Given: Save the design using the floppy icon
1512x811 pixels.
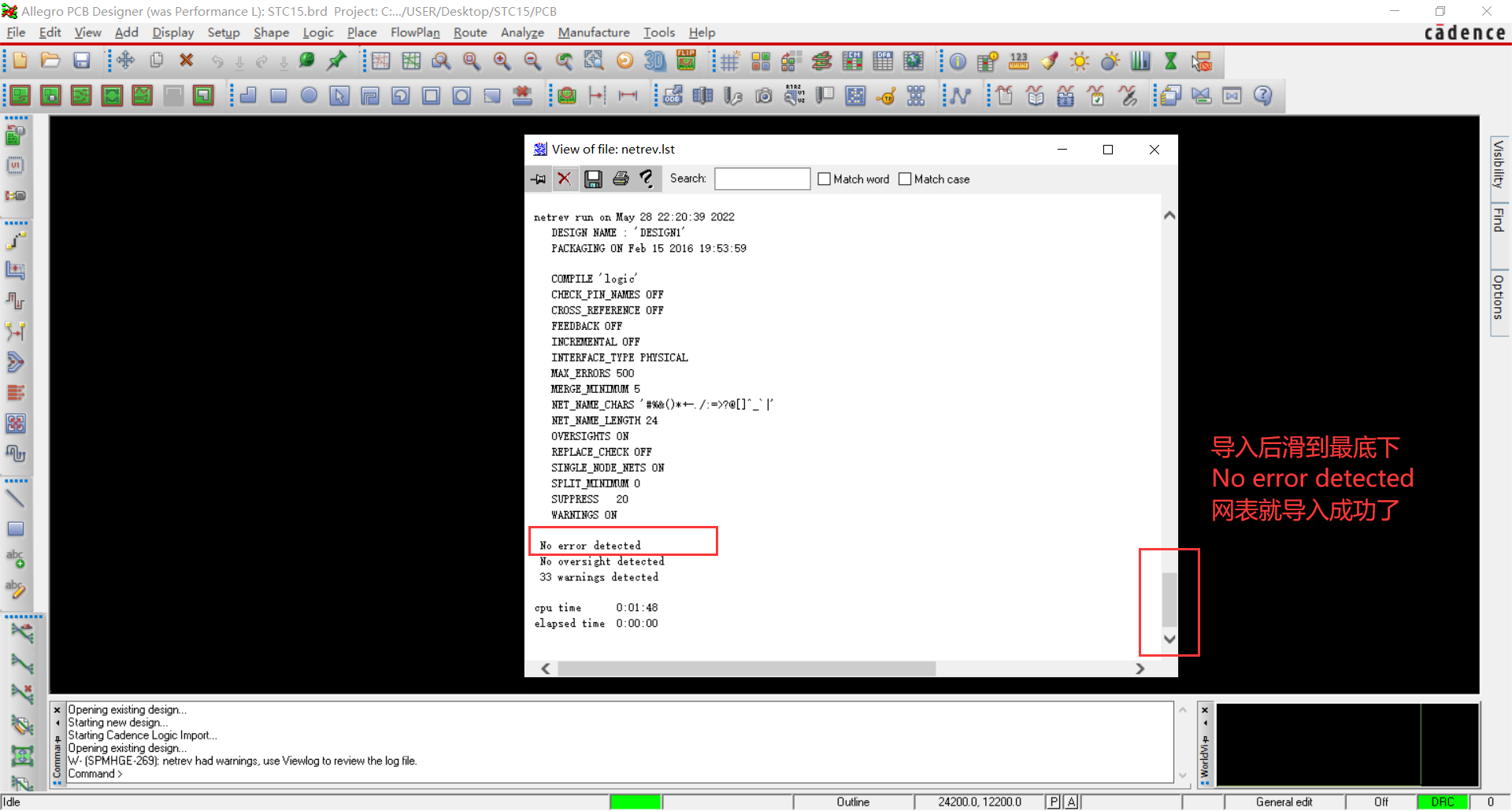Looking at the screenshot, I should click(81, 61).
